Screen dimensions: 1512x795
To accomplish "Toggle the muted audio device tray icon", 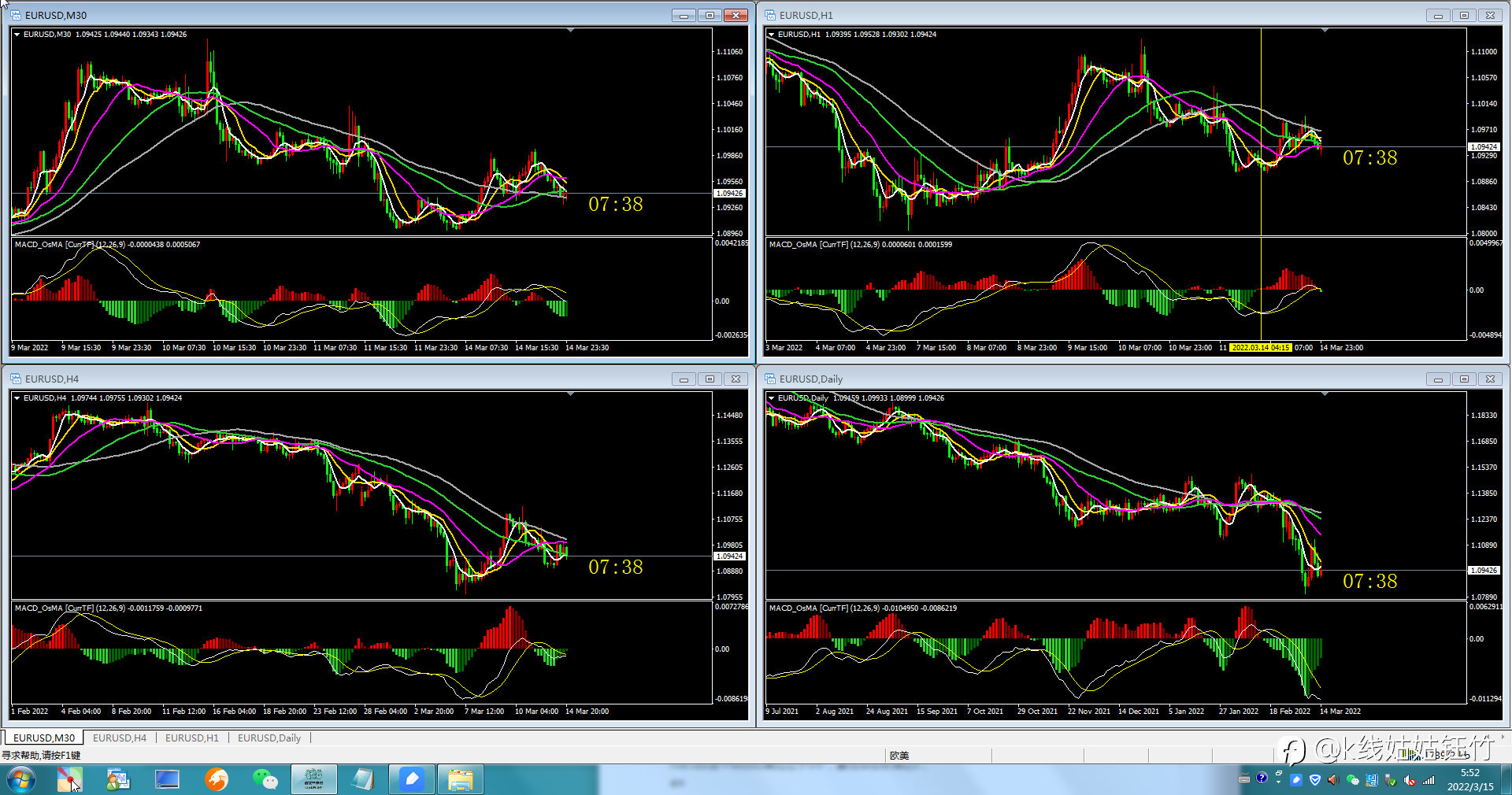I will 1409,779.
